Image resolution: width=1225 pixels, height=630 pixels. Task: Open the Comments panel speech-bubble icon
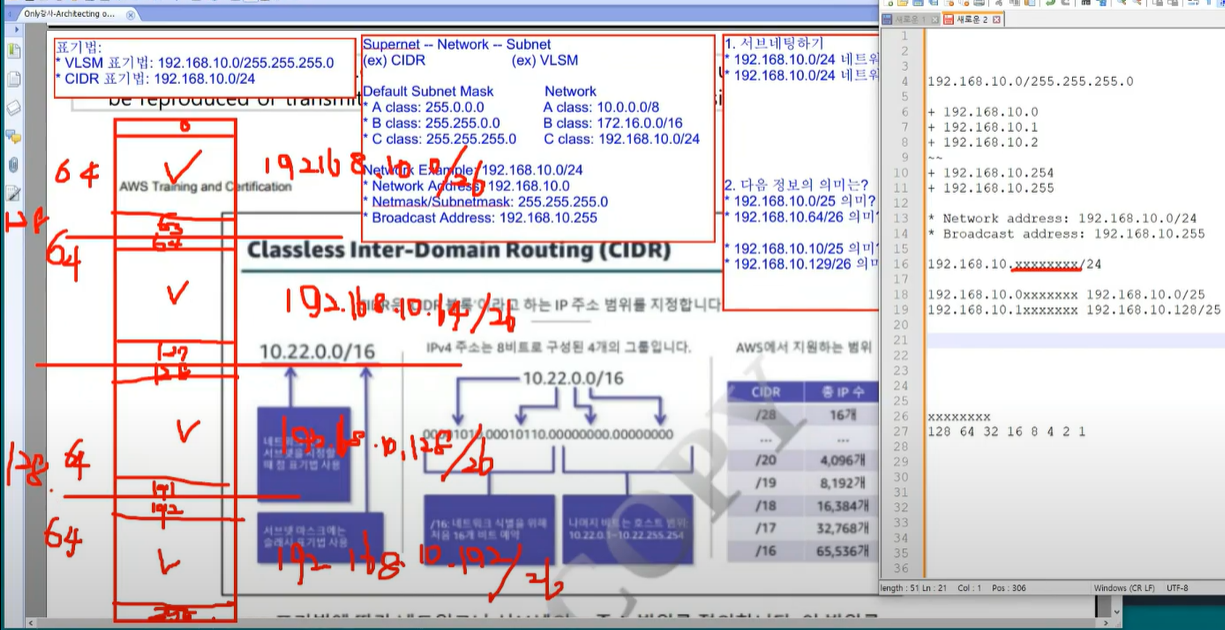(x=14, y=136)
